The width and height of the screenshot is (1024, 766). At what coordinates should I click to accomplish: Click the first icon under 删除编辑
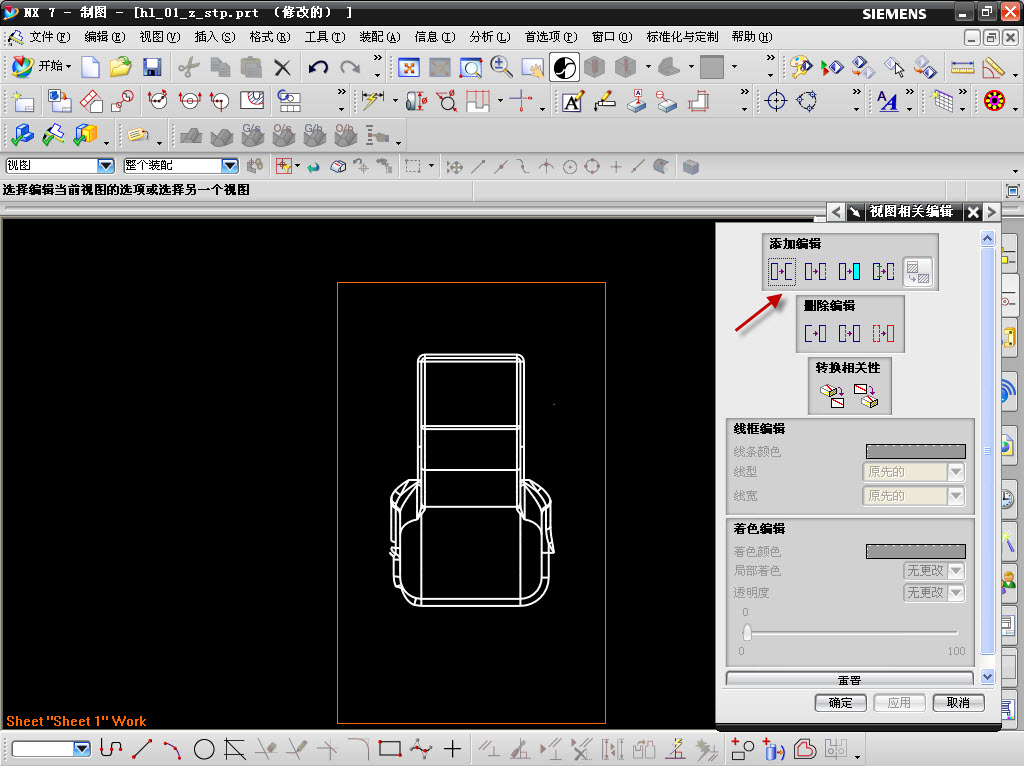click(816, 333)
